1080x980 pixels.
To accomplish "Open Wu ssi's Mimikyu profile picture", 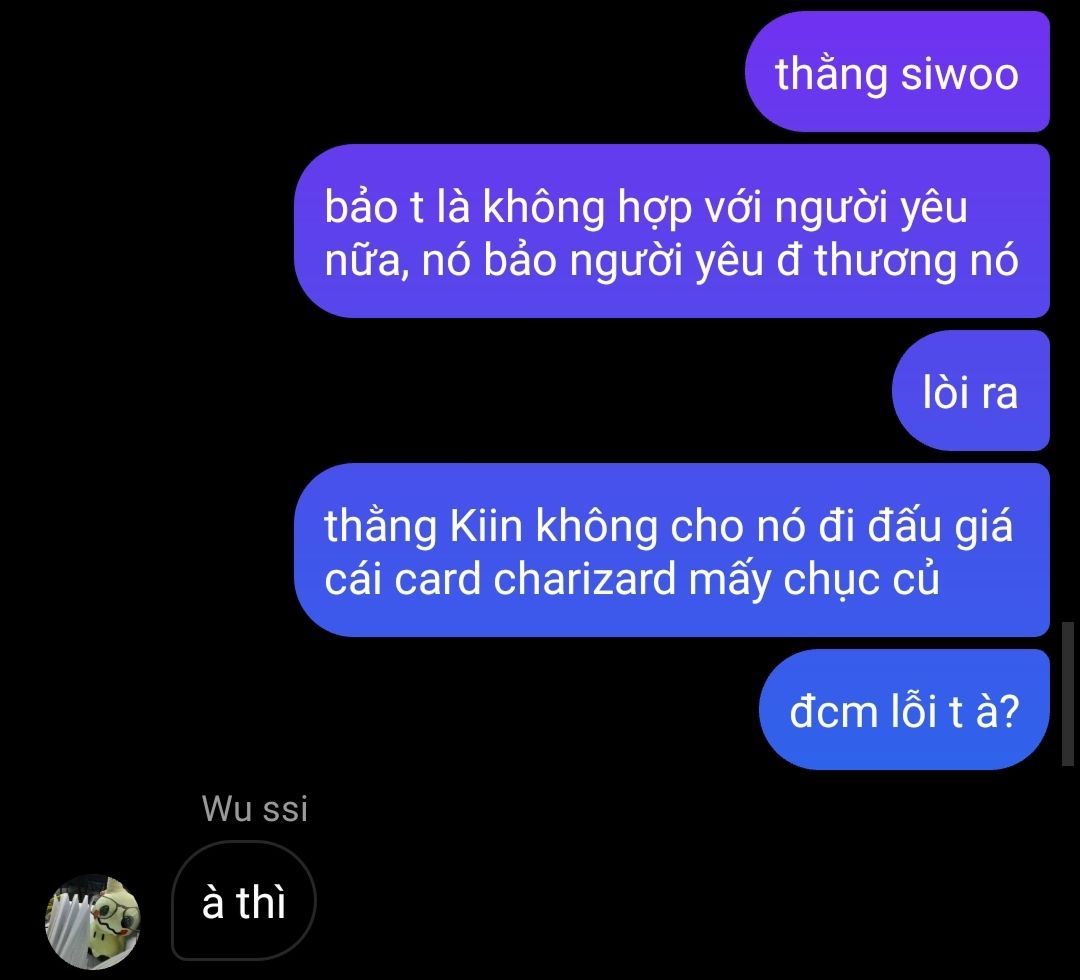I will (x=93, y=922).
